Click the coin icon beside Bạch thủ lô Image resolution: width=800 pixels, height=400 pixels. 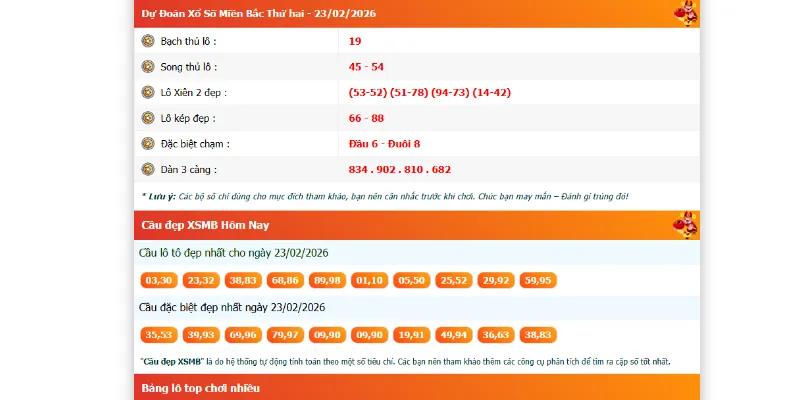[148, 41]
